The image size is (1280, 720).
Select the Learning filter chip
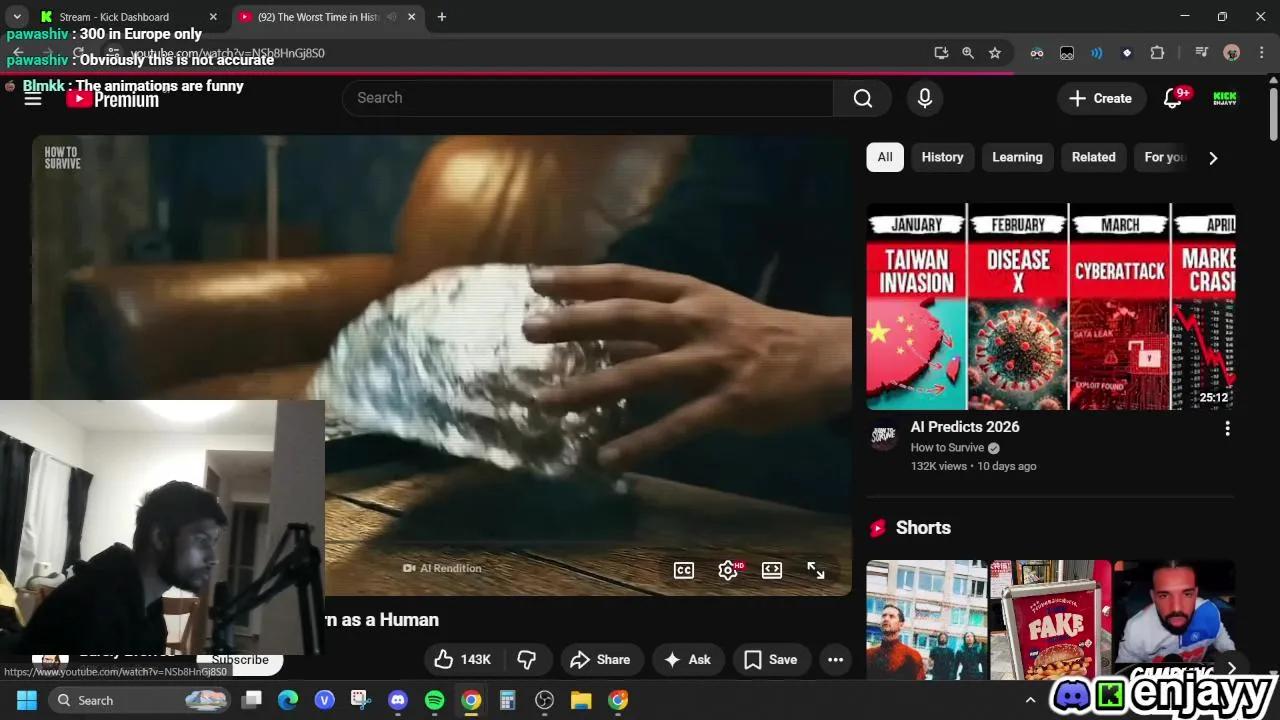(1017, 157)
